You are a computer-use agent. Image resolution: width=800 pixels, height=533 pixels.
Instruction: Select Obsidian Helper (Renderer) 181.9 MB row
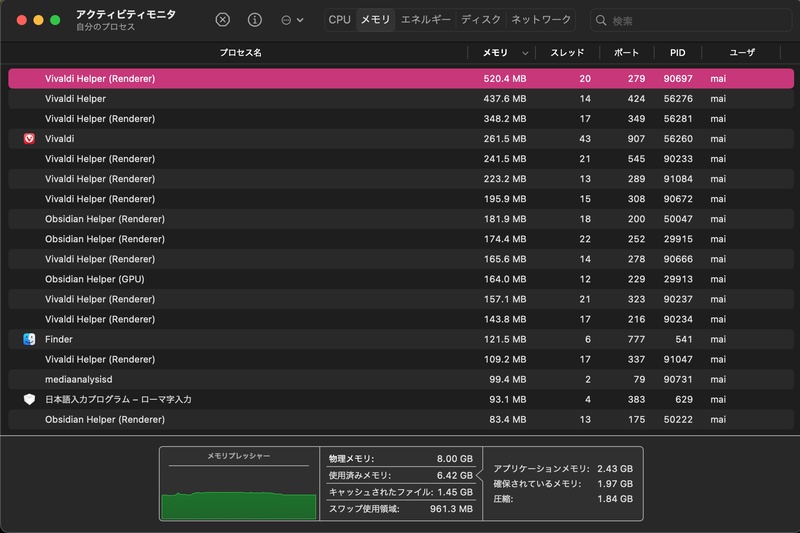(401, 219)
